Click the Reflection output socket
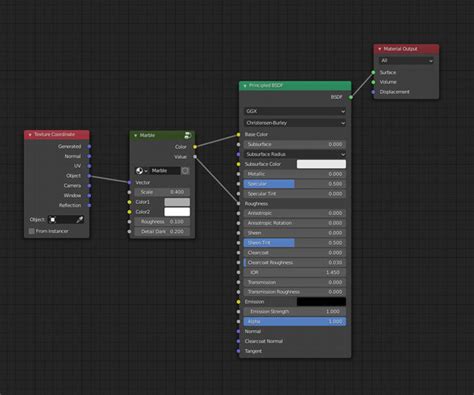Image resolution: width=474 pixels, height=395 pixels. tap(89, 205)
